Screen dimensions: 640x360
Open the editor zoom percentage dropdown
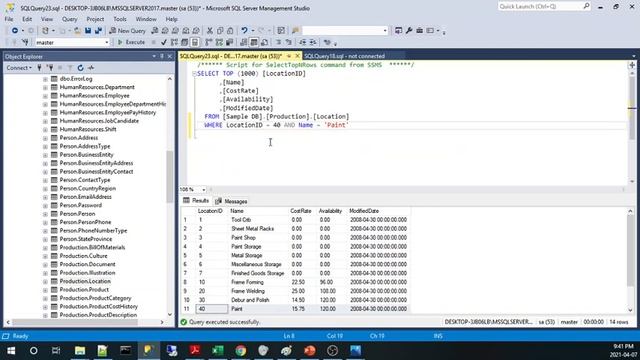203,189
